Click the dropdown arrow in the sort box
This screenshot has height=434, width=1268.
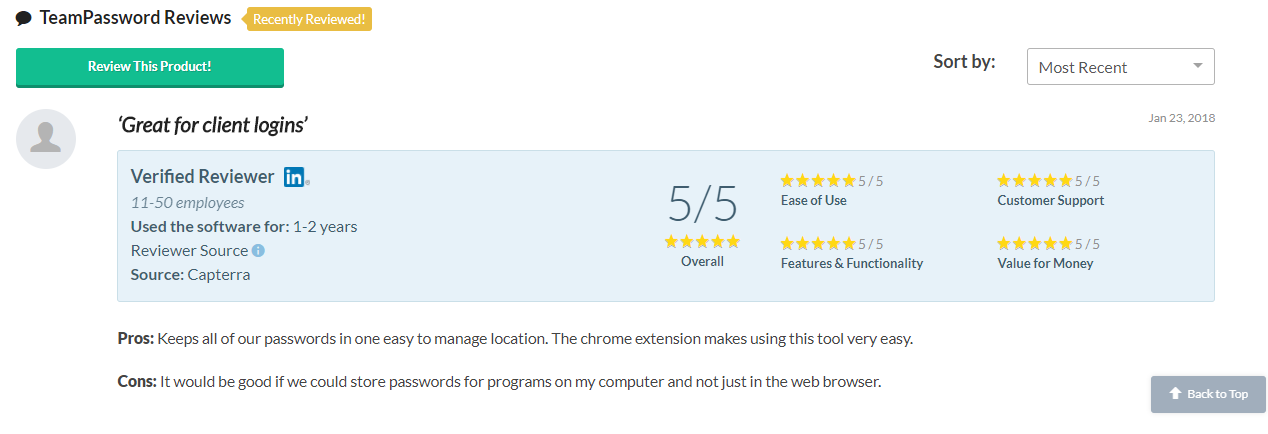(x=1198, y=66)
